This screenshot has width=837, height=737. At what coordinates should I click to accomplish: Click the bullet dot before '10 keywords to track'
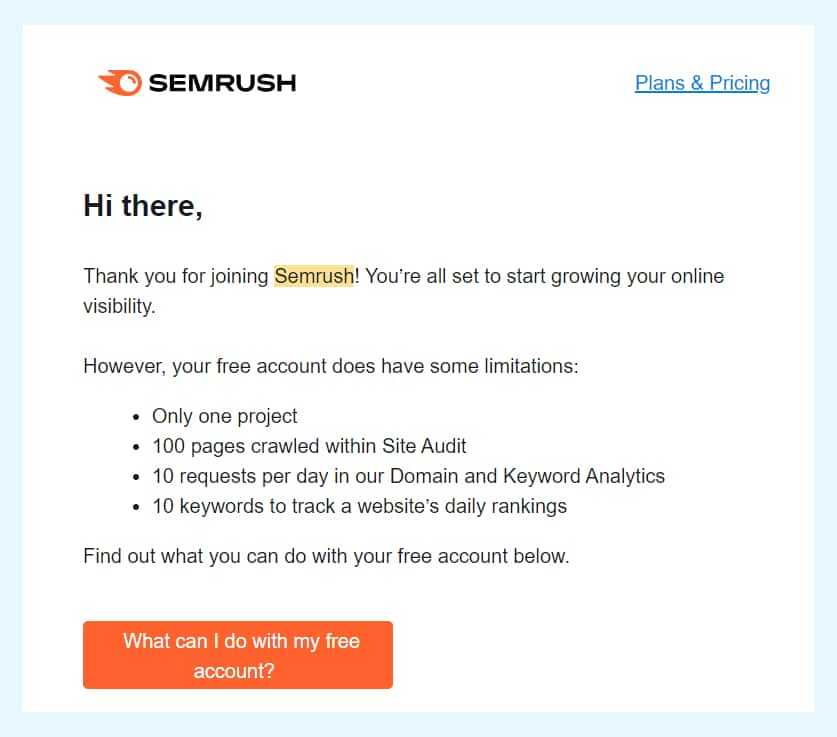[x=136, y=507]
